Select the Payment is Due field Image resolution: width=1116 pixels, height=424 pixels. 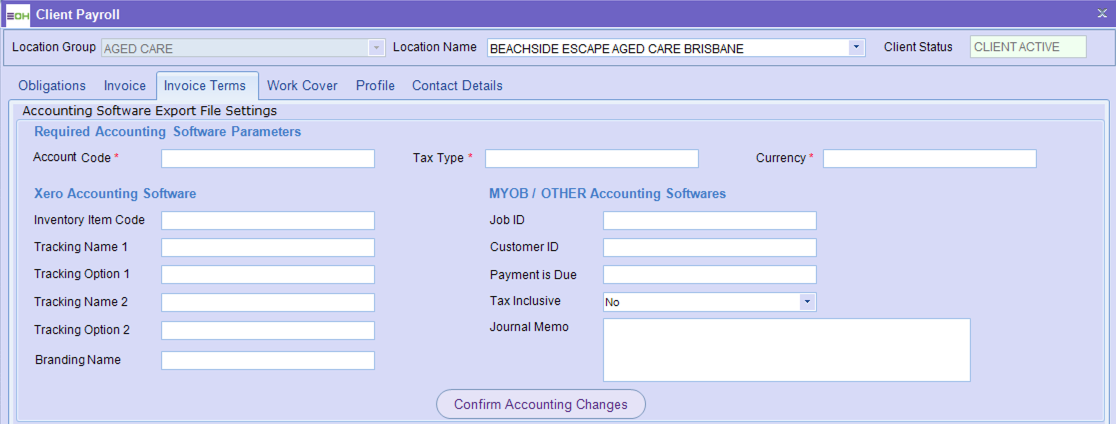[709, 275]
